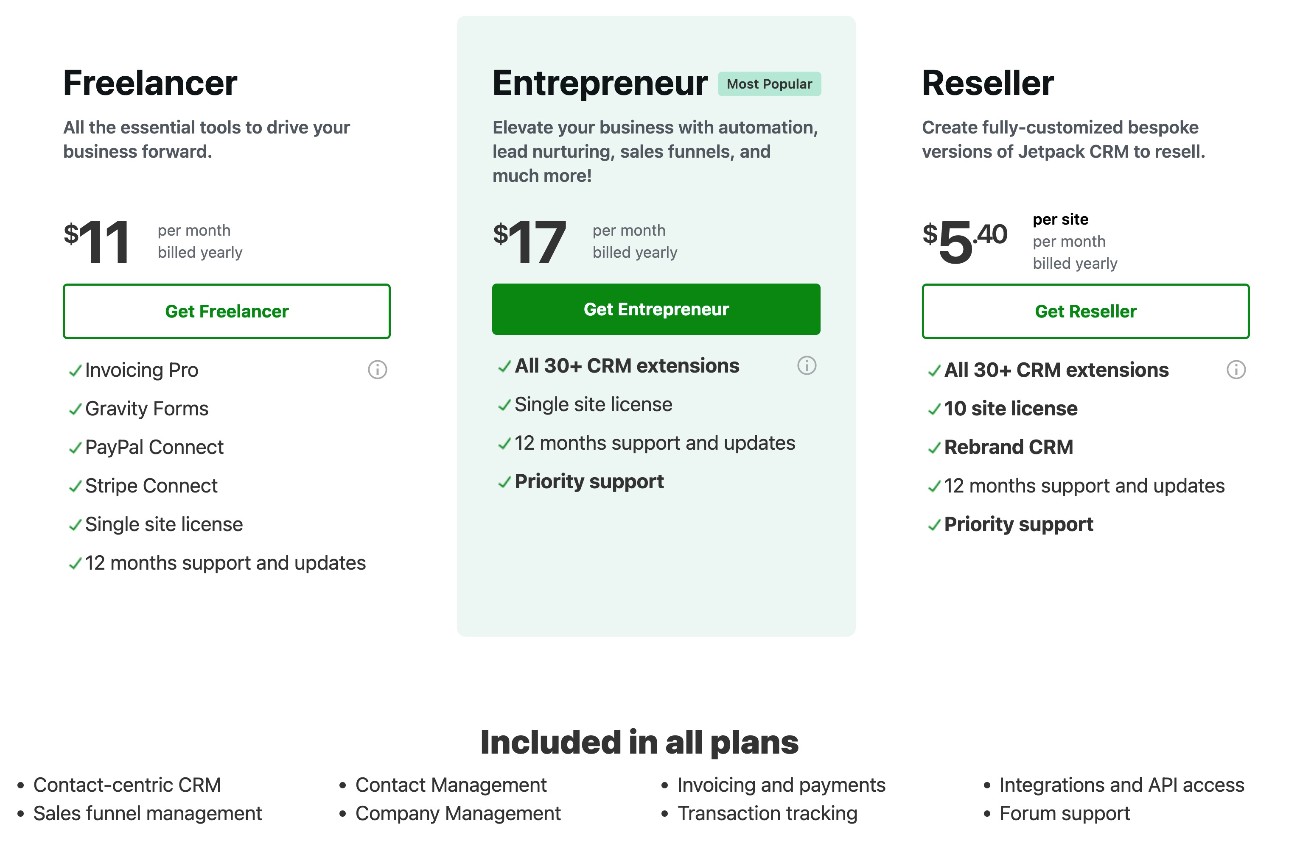The width and height of the screenshot is (1300, 846).
Task: Click the info icon on the Reseller plan
Action: (x=1236, y=370)
